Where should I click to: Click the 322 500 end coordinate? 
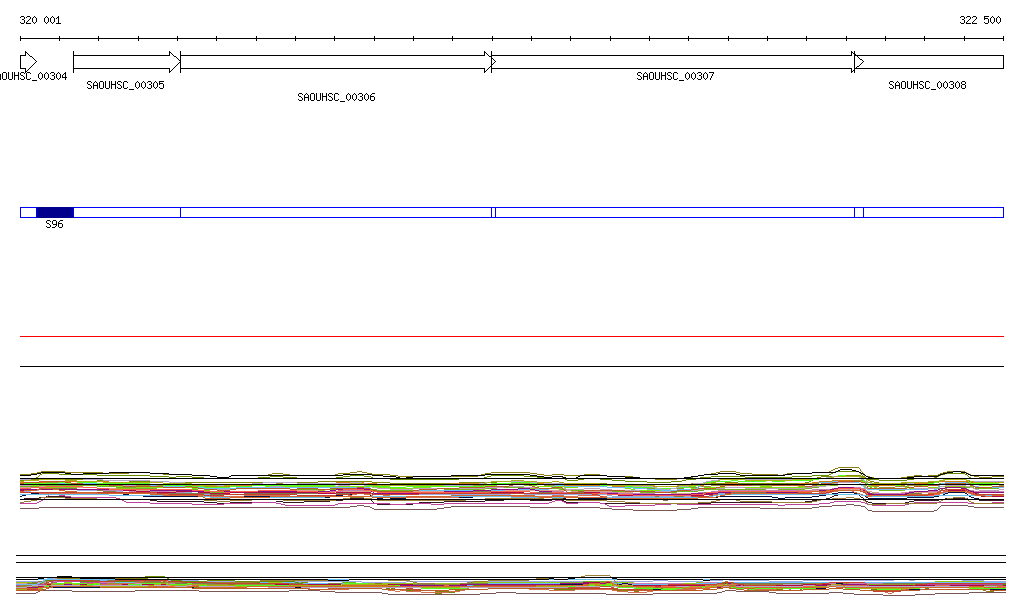point(980,20)
